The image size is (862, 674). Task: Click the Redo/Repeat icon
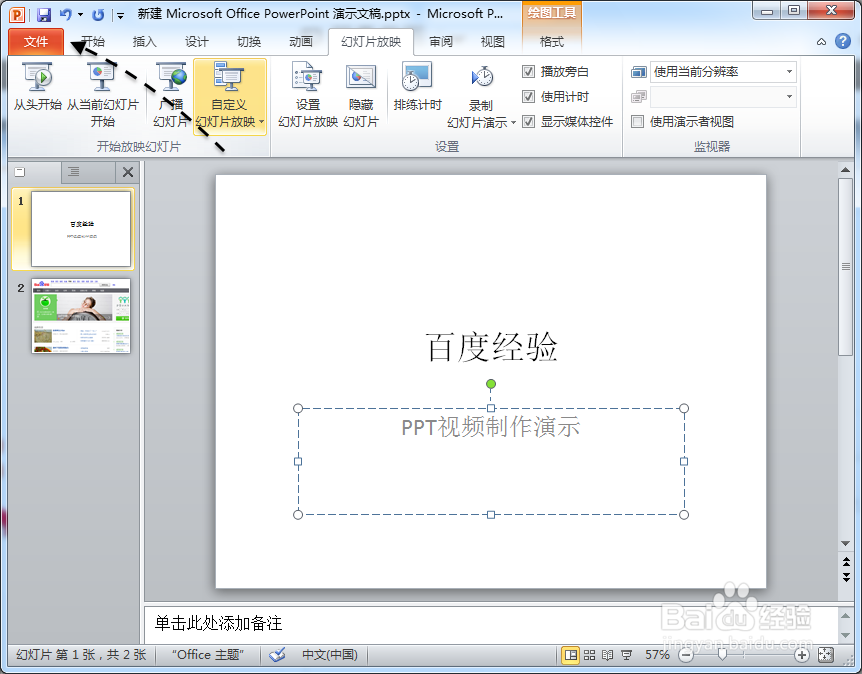98,14
